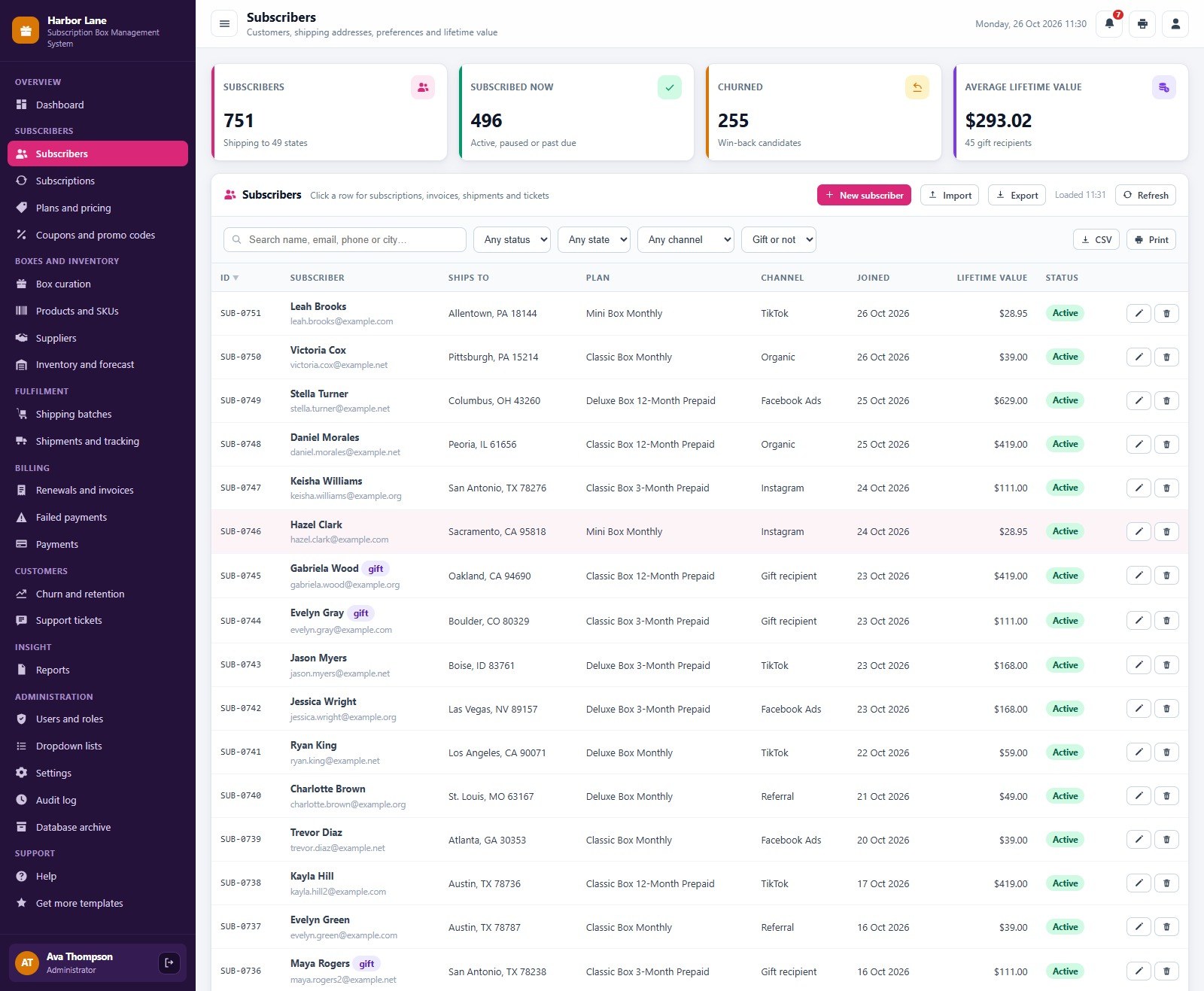Edit Hazel Clark's row via pencil icon
1204x991 pixels.
pyautogui.click(x=1139, y=531)
